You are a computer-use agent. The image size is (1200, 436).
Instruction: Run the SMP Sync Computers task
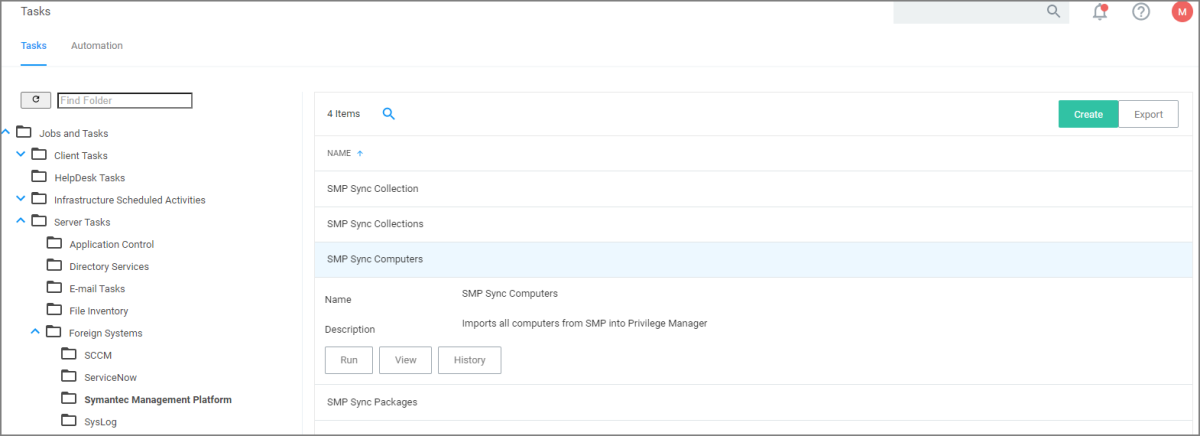pyautogui.click(x=349, y=360)
